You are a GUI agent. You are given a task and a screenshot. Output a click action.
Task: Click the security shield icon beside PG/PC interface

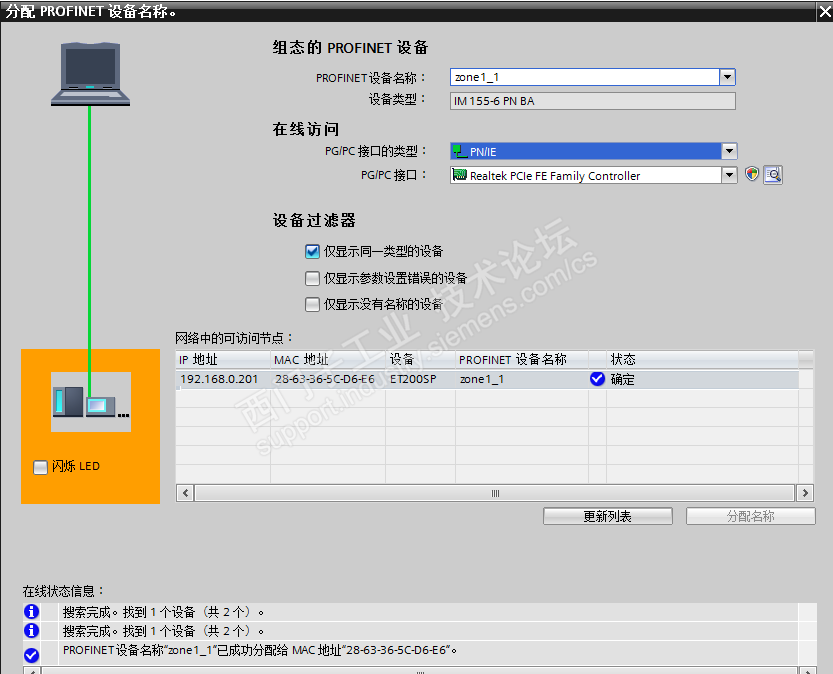pyautogui.click(x=752, y=174)
